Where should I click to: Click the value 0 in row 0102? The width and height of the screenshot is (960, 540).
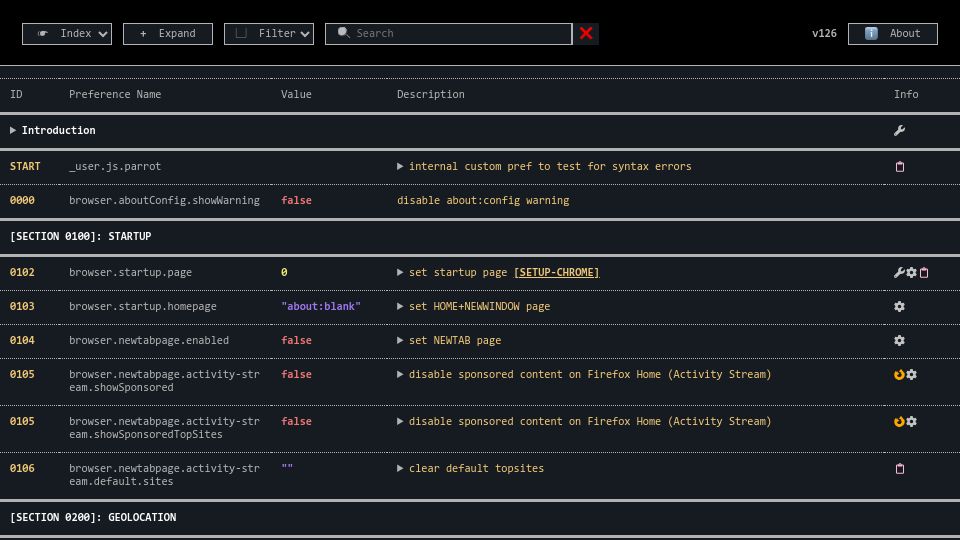click(284, 272)
